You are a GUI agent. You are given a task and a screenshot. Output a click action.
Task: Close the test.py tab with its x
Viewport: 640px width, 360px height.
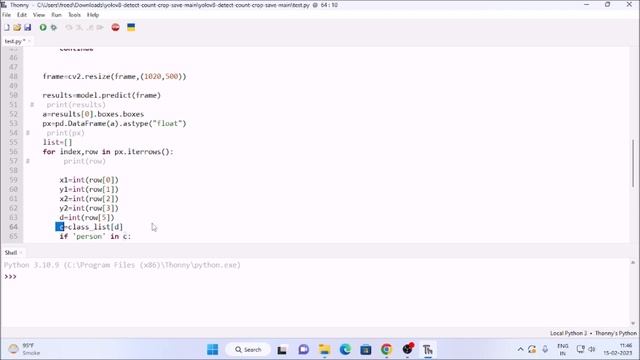point(29,41)
